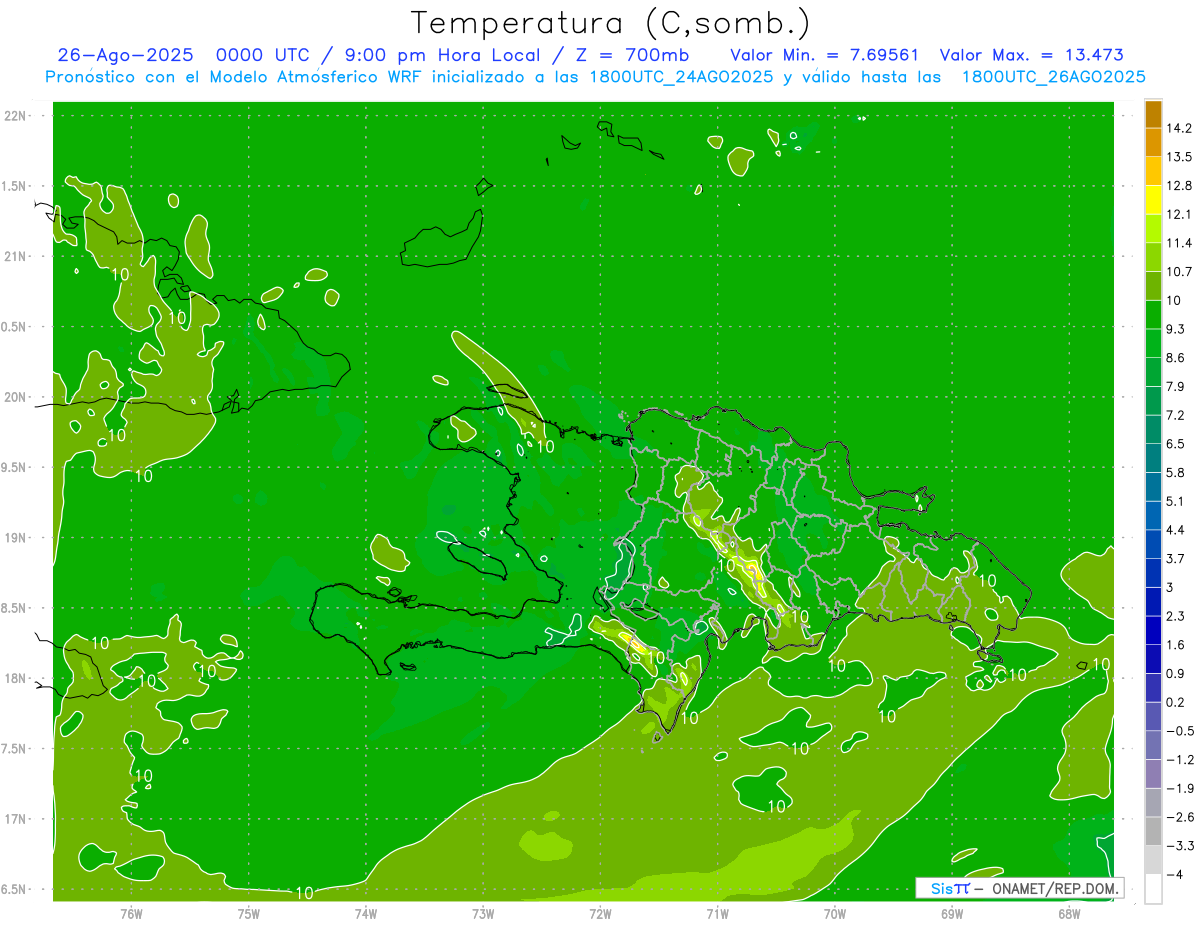Click legend value '12.8'
Viewport: 1200px width, 927px height.
pos(1179,186)
